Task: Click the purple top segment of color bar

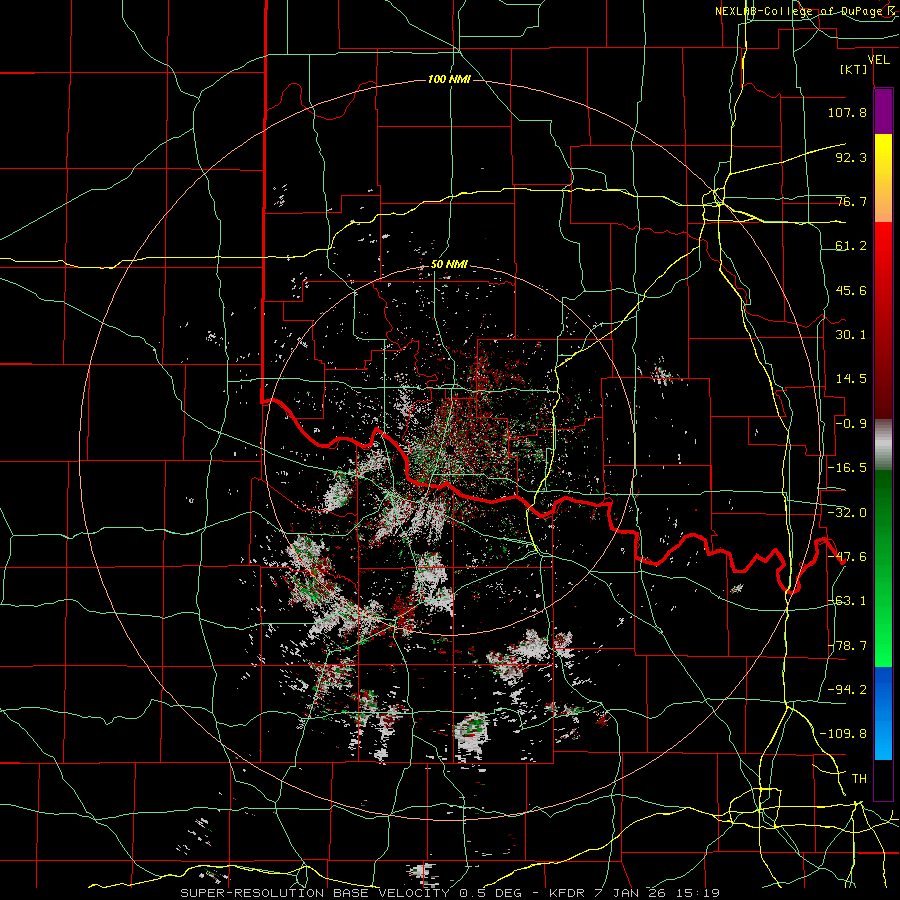Action: coord(883,111)
